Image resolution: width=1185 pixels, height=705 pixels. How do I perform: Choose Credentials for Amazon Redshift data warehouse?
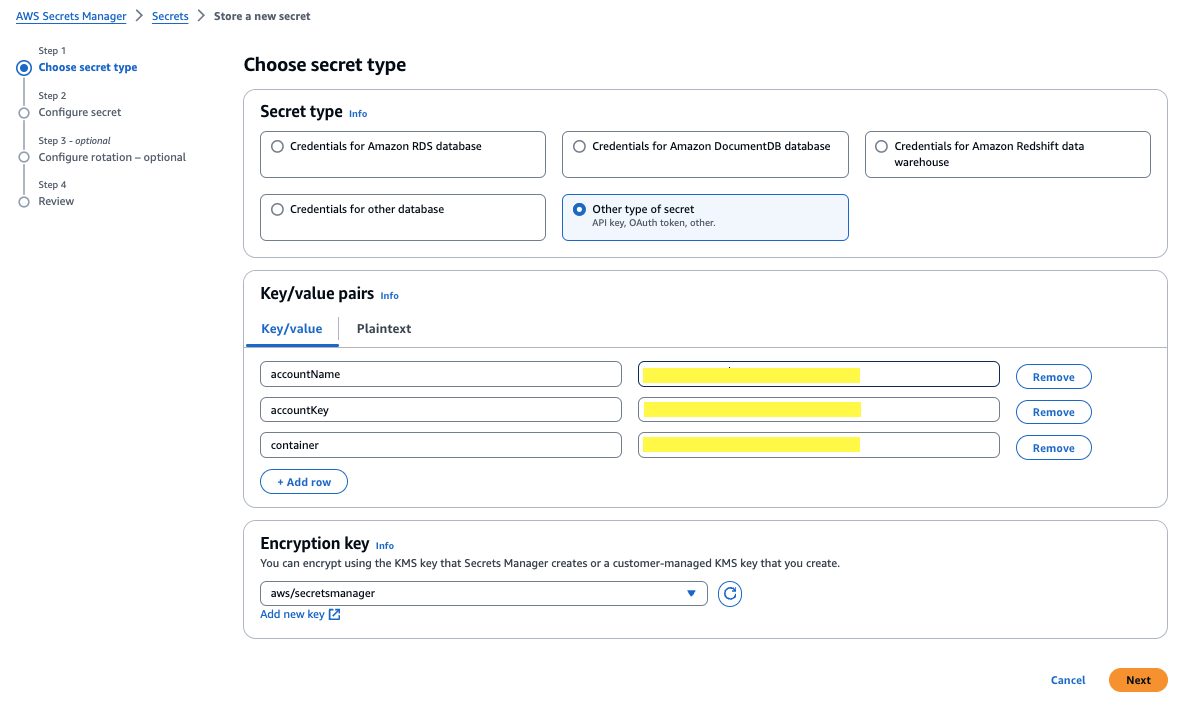(x=882, y=146)
